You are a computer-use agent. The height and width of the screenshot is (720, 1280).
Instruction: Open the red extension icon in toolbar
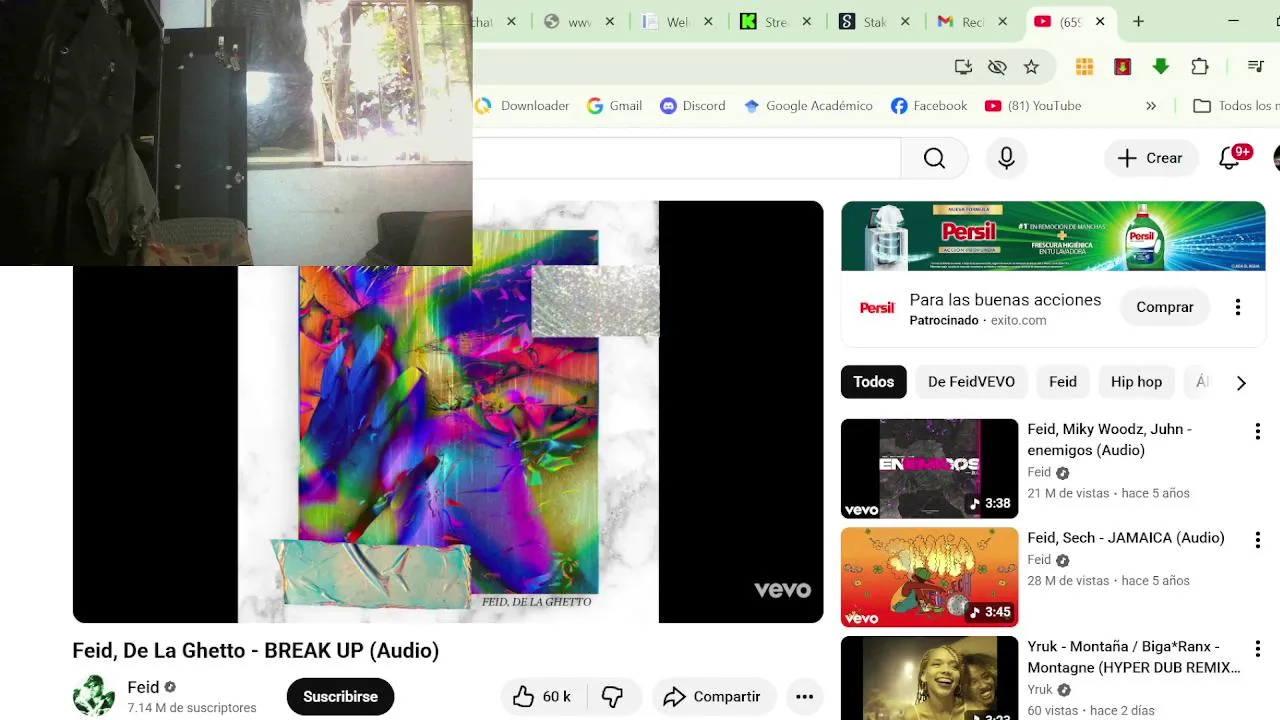click(1122, 67)
